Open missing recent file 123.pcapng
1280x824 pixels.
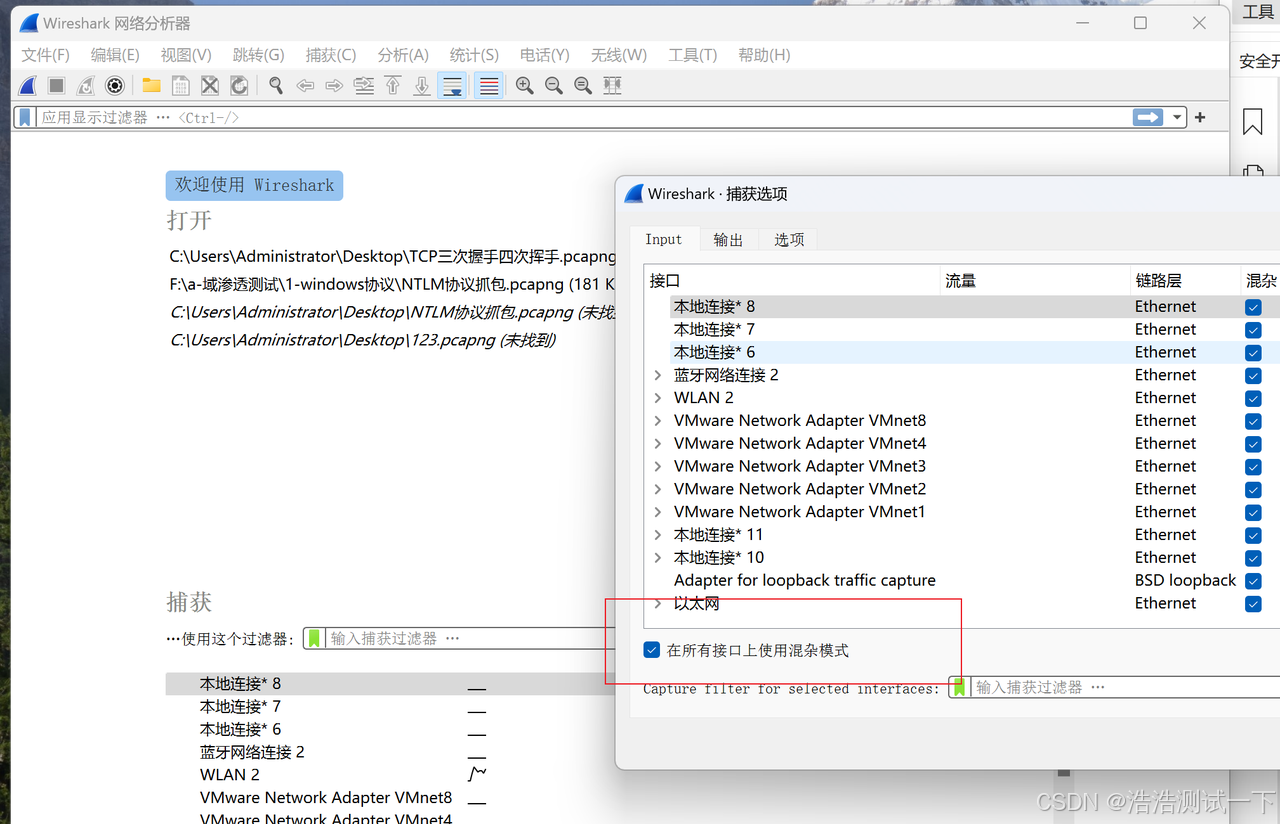(363, 341)
